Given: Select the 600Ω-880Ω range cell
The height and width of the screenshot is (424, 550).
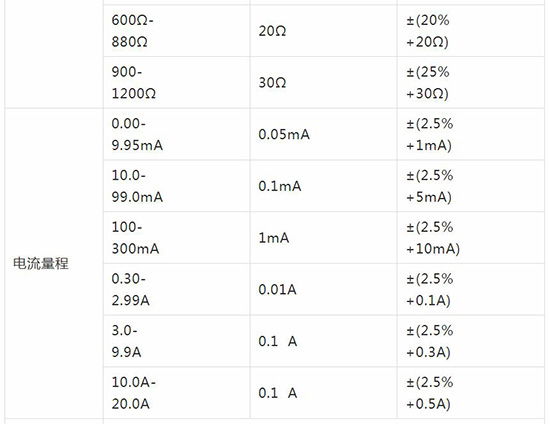Looking at the screenshot, I should pos(177,31).
